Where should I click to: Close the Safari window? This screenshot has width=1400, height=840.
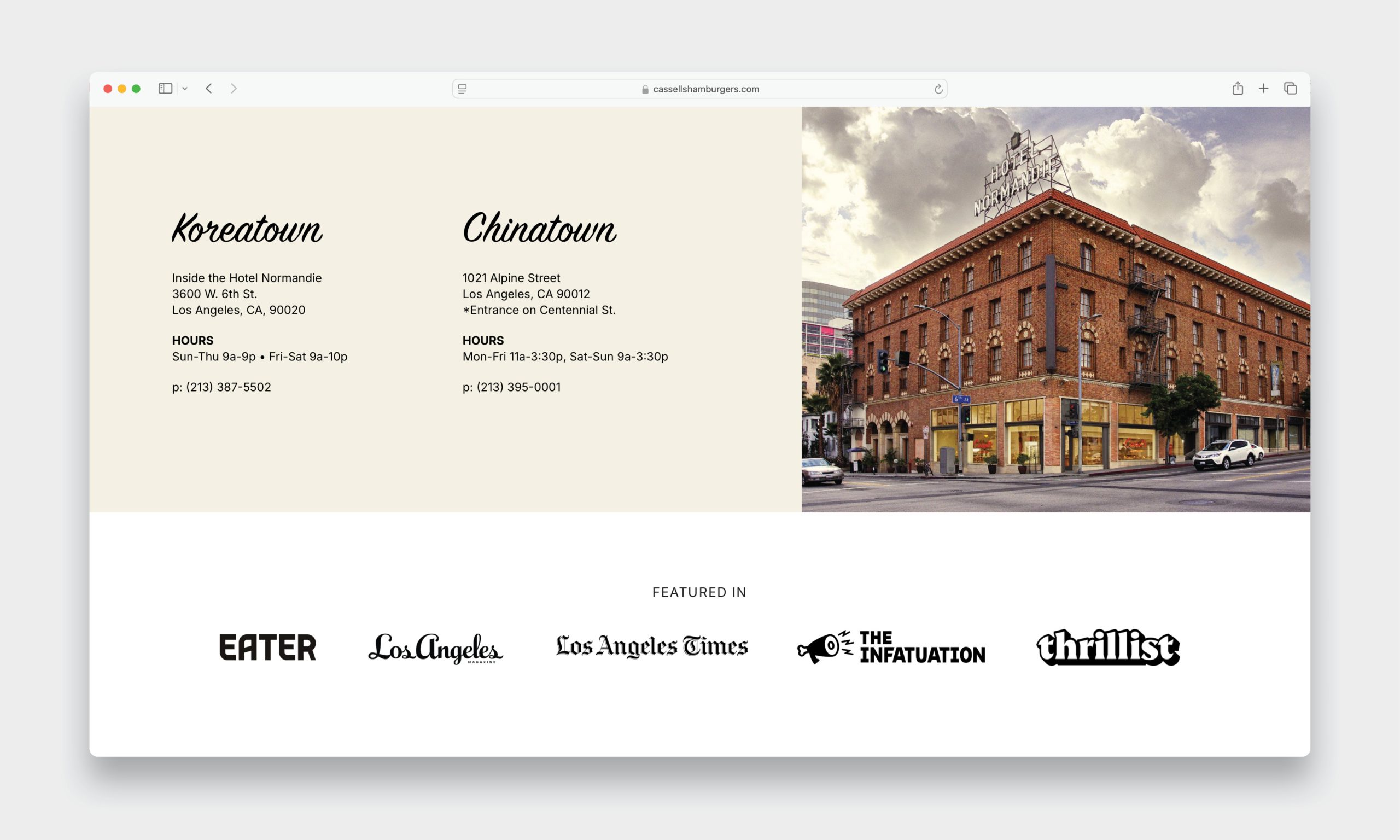[x=108, y=89]
